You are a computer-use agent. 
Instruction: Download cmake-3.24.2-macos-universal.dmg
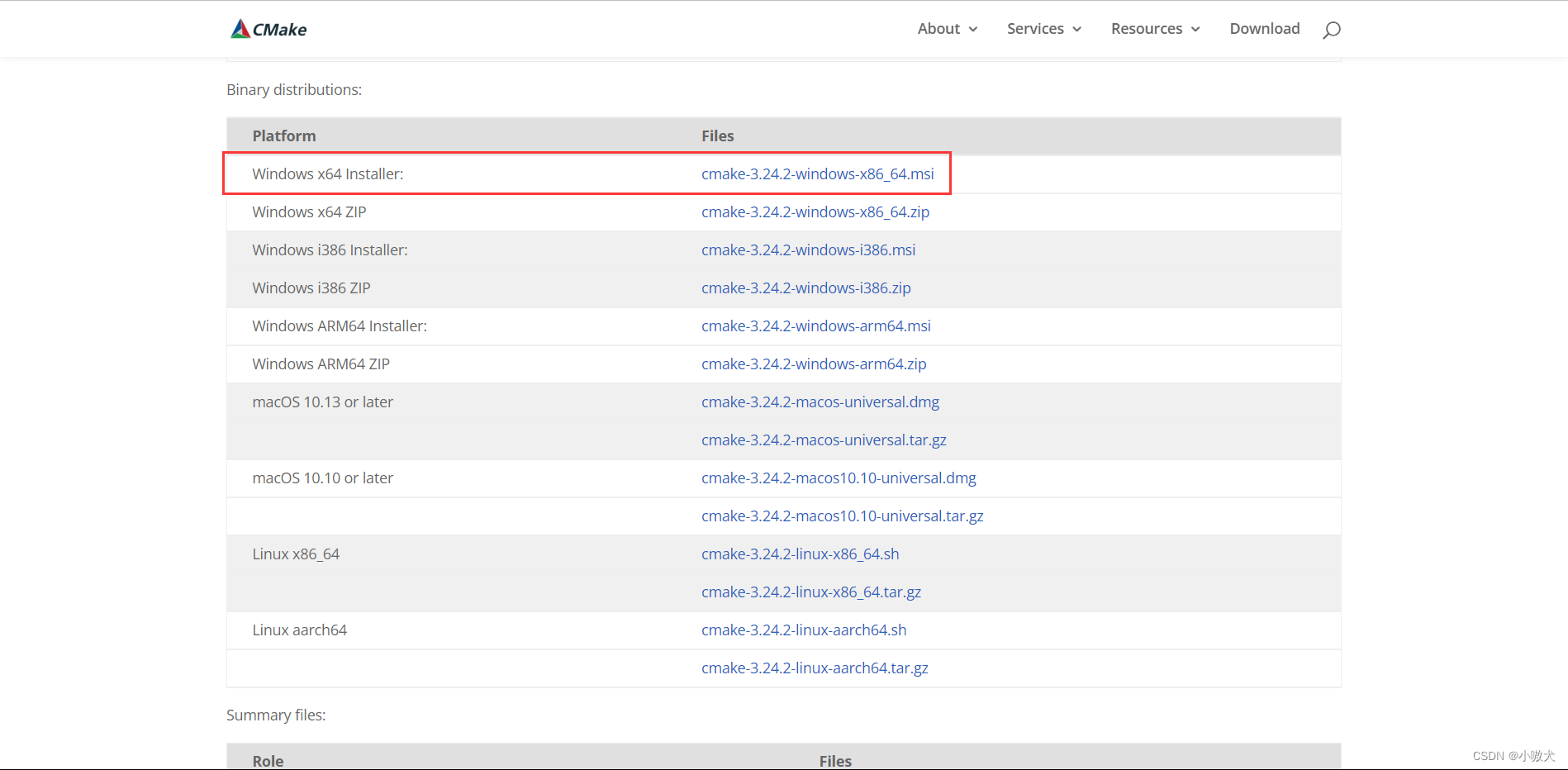pyautogui.click(x=820, y=402)
